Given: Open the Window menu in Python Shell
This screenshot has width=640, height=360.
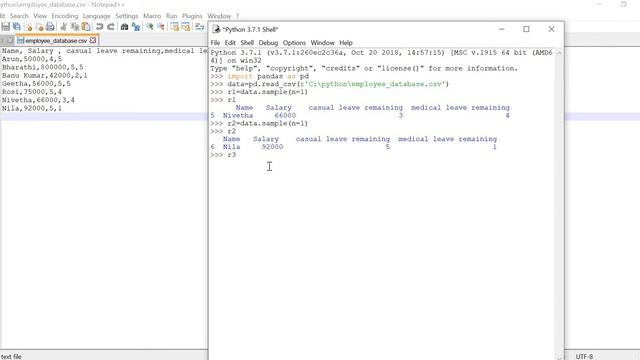Looking at the screenshot, I should 322,43.
